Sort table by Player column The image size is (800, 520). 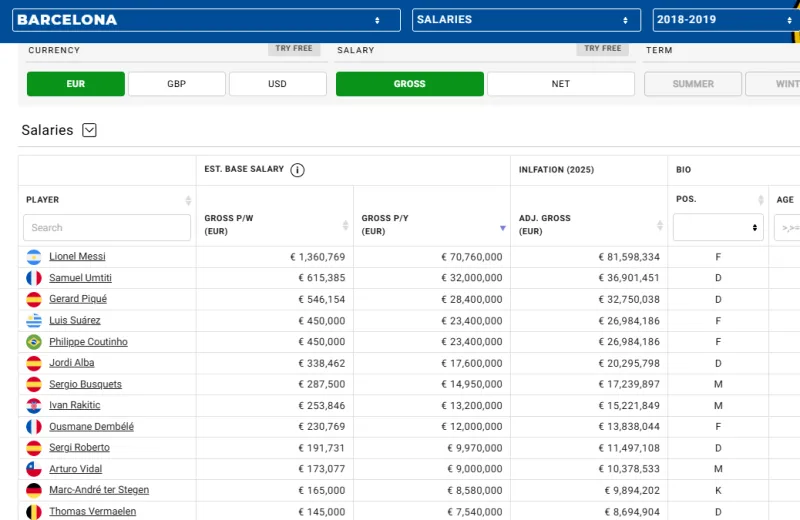coord(188,200)
